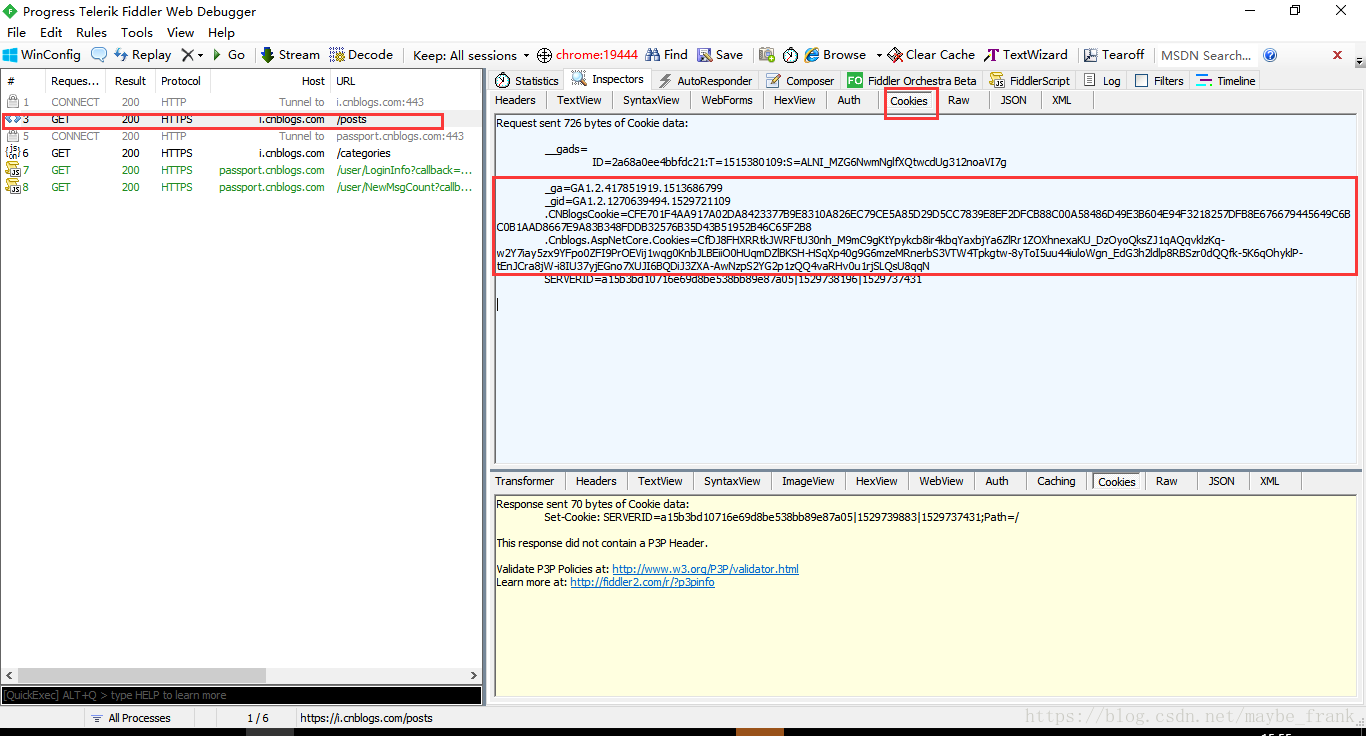Click into the MSDN Search field
Image resolution: width=1366 pixels, height=736 pixels.
[x=1206, y=55]
